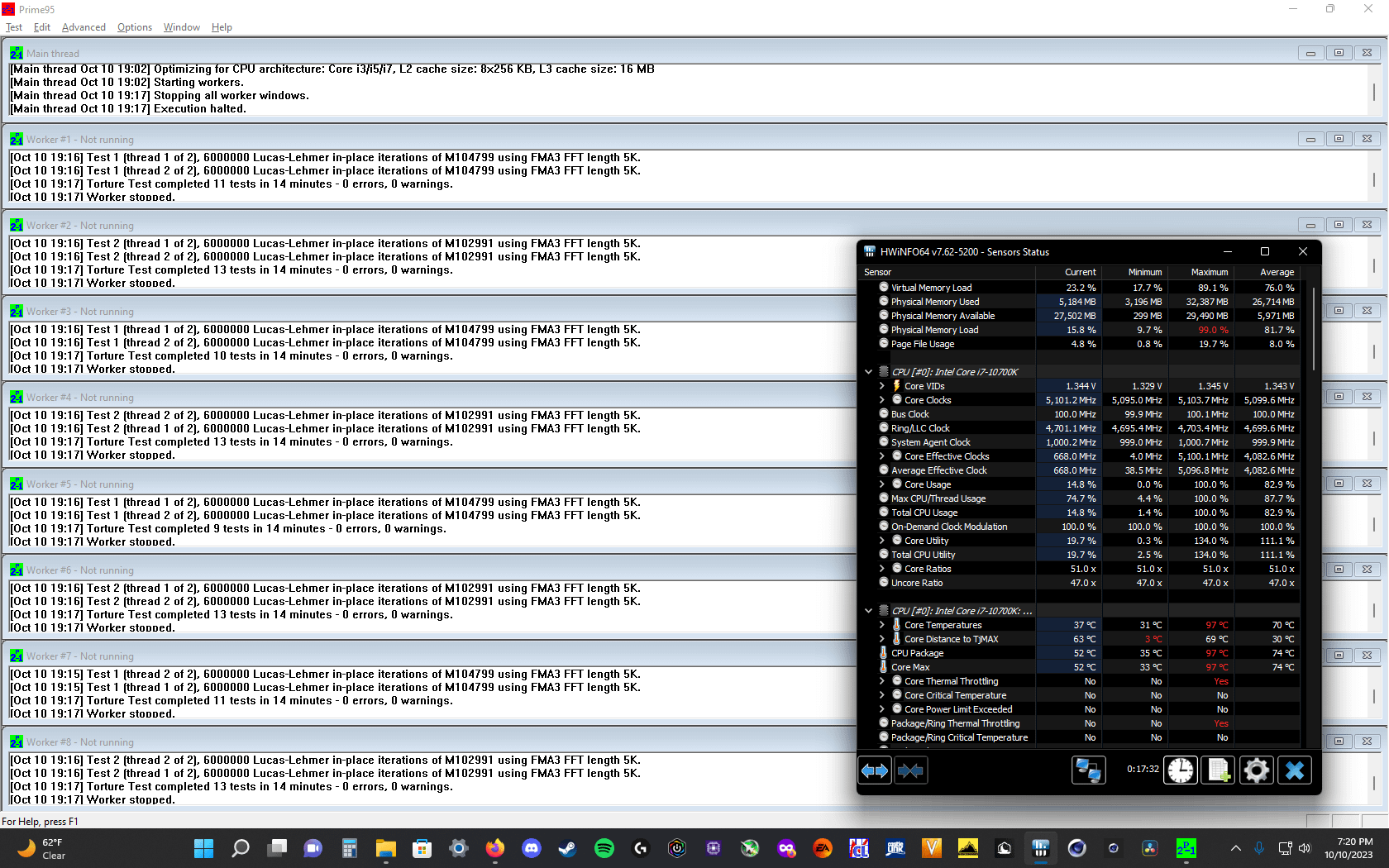Open the Edit menu in Prime95
The width and height of the screenshot is (1389, 868).
(42, 27)
